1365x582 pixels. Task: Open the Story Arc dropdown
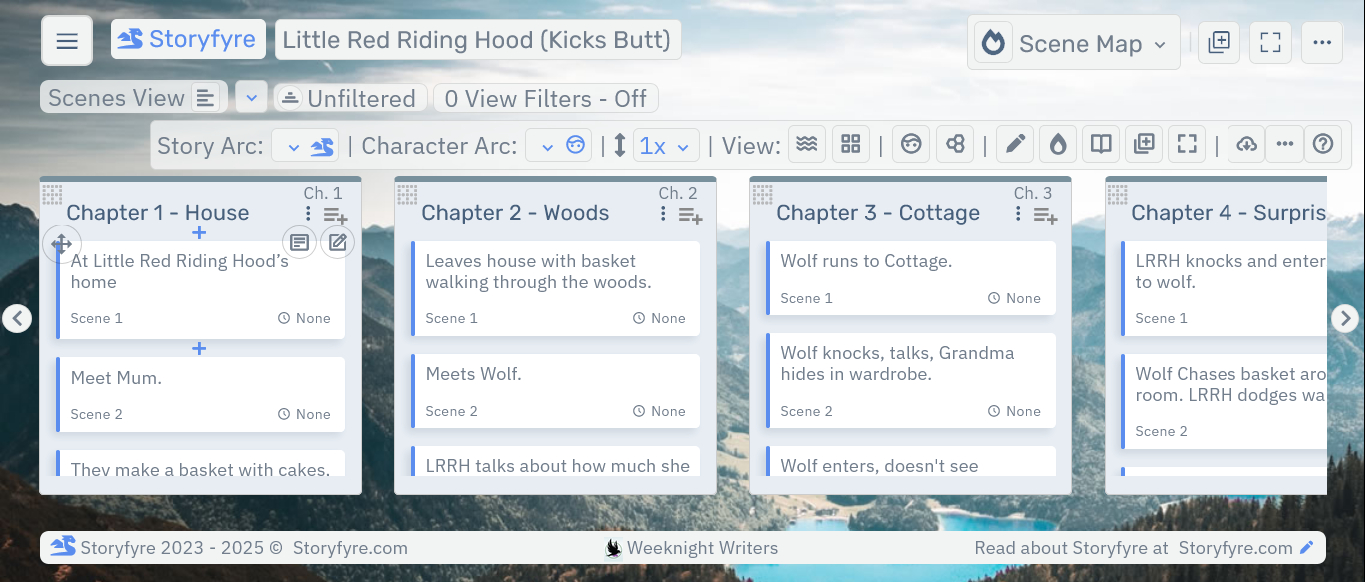coord(305,146)
